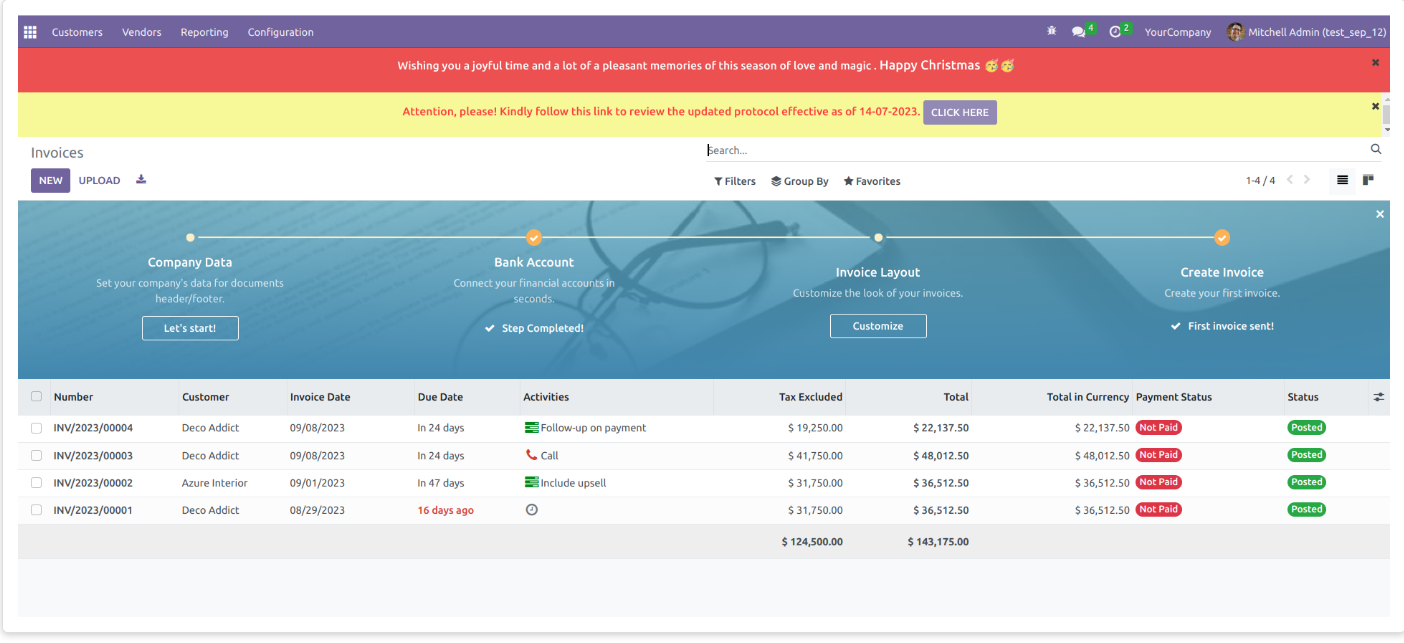This screenshot has height=643, width=1404.
Task: Open the Vendors menu
Action: pos(142,32)
